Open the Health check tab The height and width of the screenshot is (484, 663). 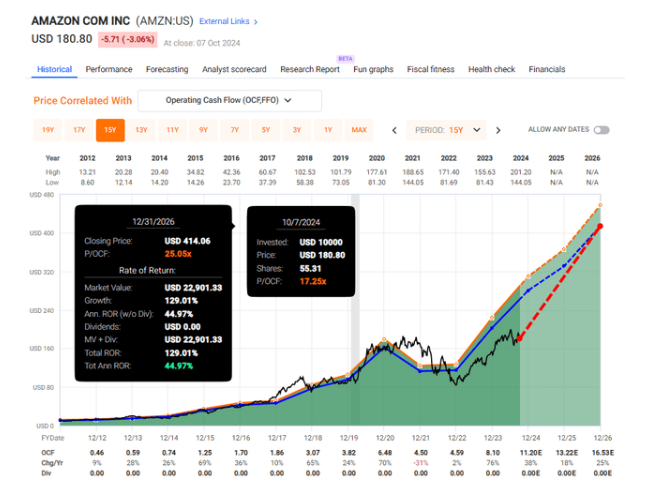[491, 69]
